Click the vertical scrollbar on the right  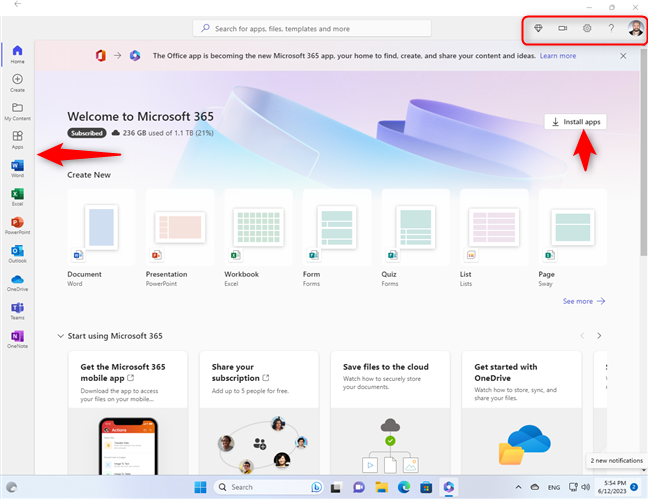pos(644,153)
